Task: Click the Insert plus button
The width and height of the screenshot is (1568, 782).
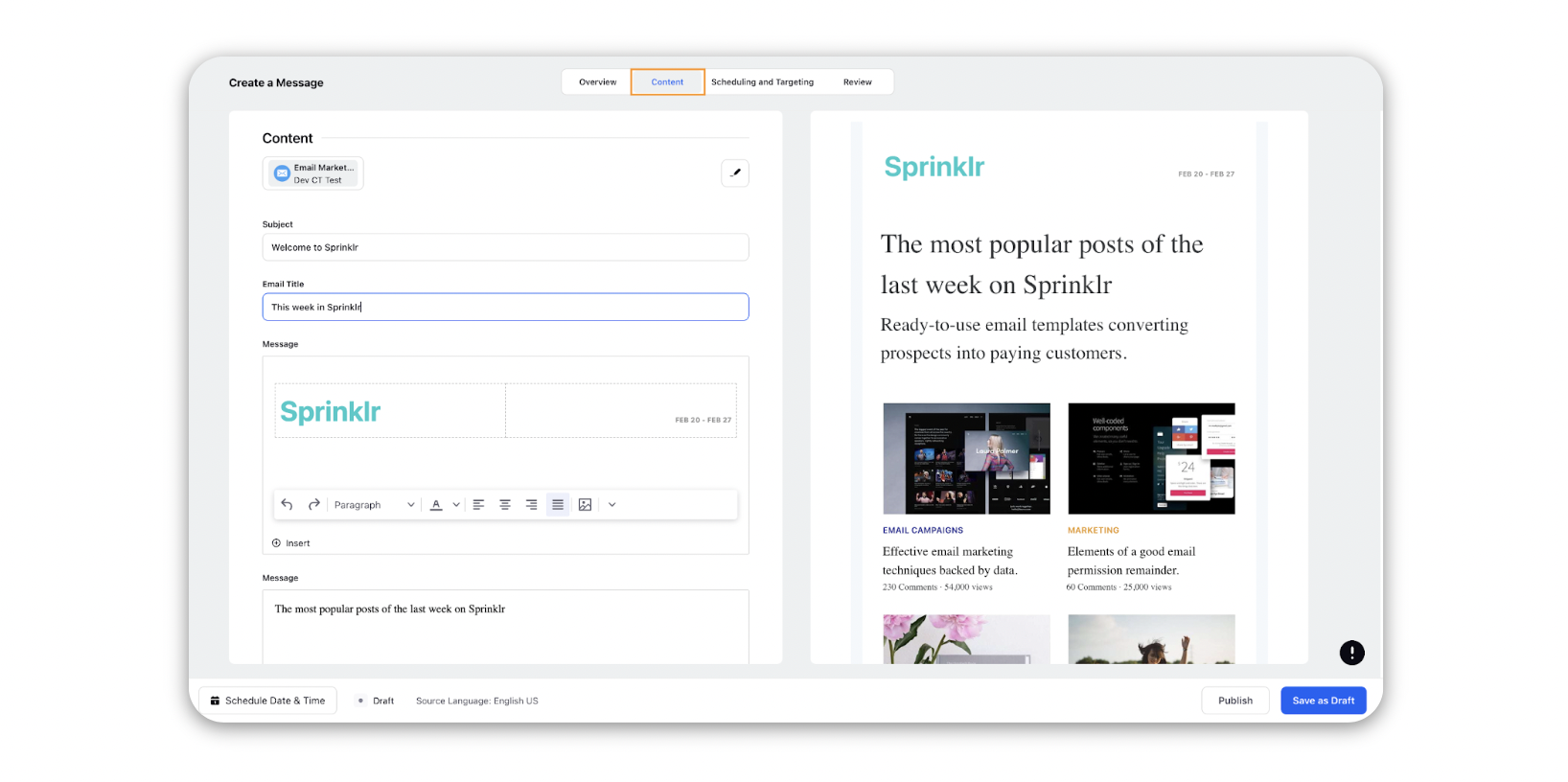Action: [290, 543]
